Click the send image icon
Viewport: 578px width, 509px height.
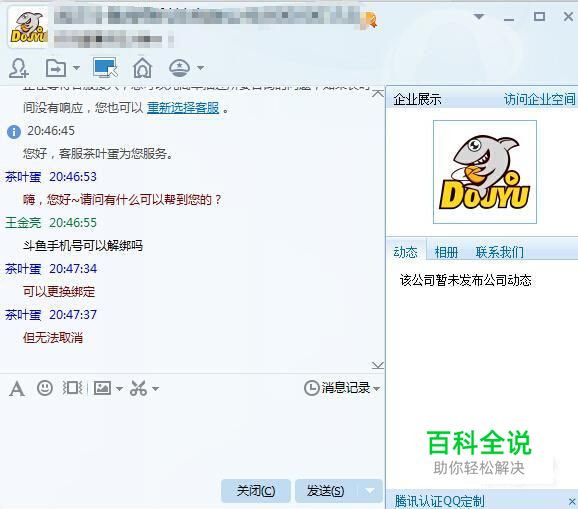(x=102, y=388)
